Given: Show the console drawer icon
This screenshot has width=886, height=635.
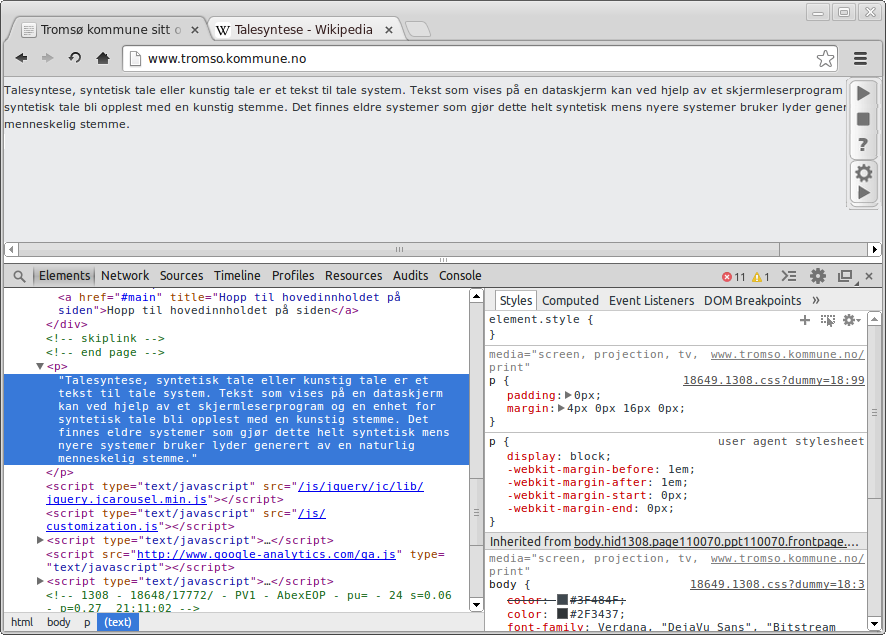Looking at the screenshot, I should click(789, 276).
